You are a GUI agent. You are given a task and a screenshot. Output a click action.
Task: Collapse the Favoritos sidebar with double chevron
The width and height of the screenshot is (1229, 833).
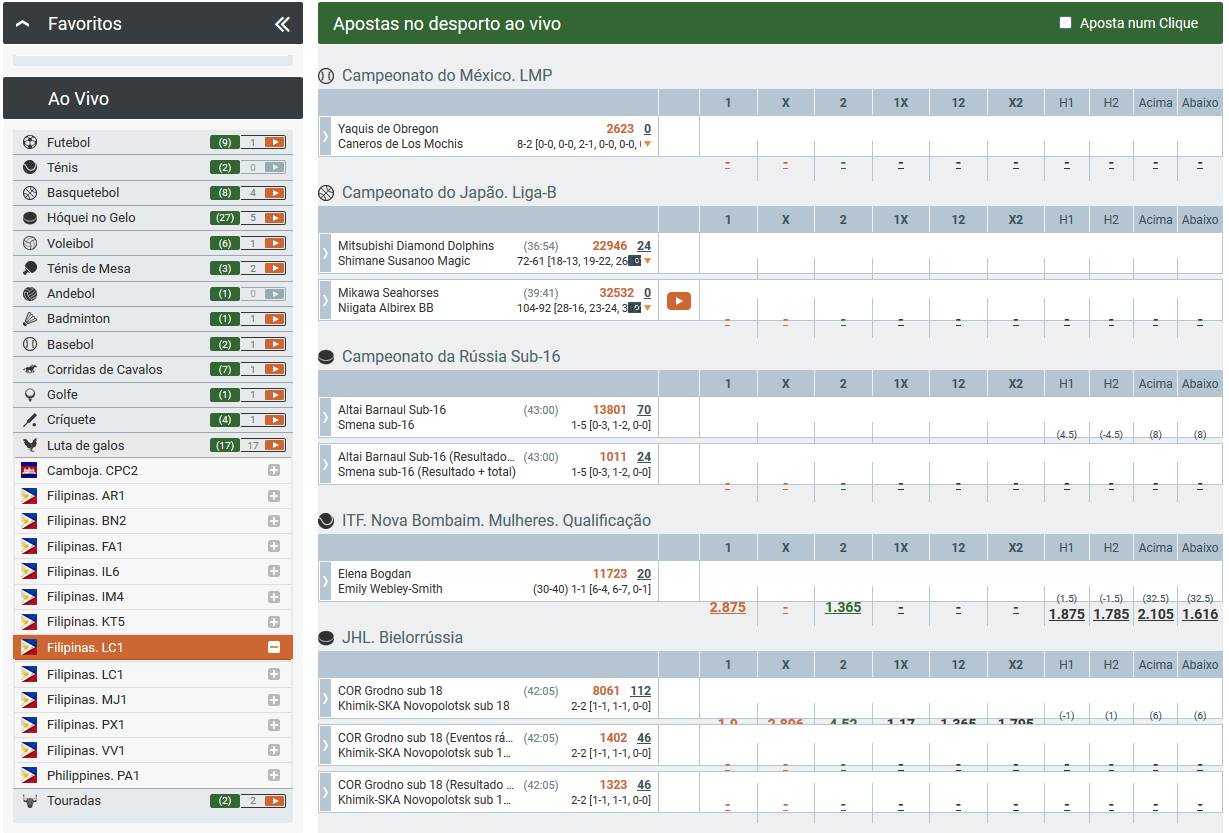pos(282,24)
